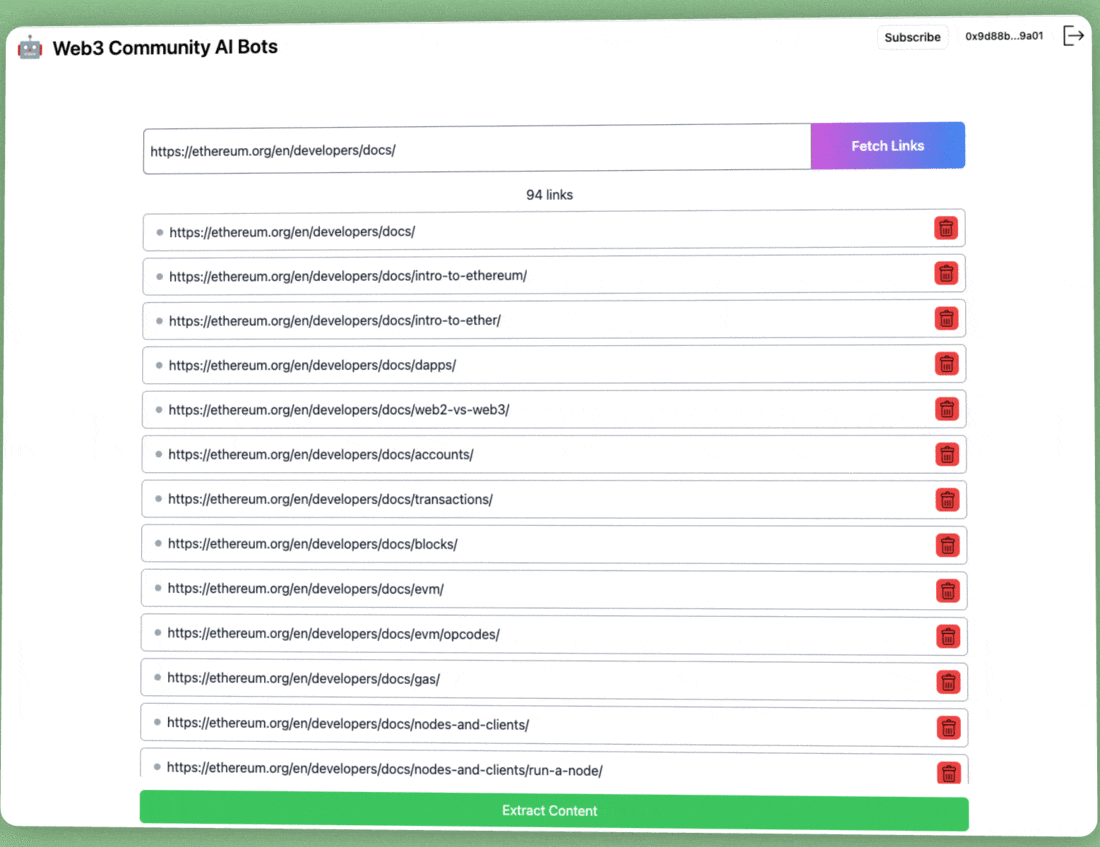Delete the intro-to-ether link
This screenshot has width=1100, height=847.
click(x=946, y=319)
